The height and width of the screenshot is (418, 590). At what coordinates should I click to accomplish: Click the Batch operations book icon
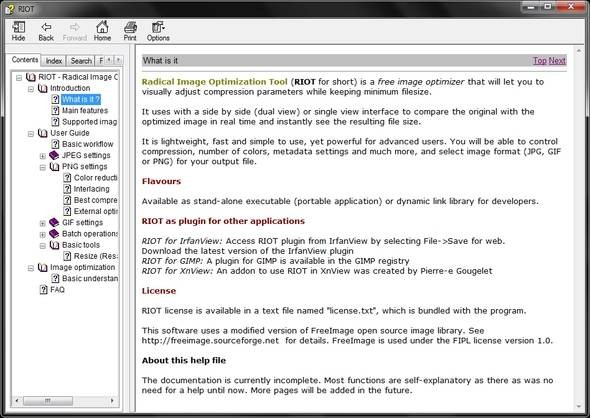54,234
